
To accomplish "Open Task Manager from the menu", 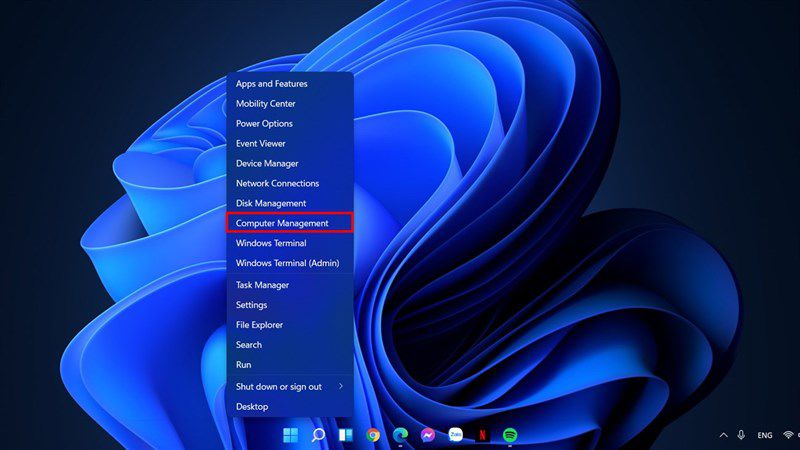I will click(290, 285).
